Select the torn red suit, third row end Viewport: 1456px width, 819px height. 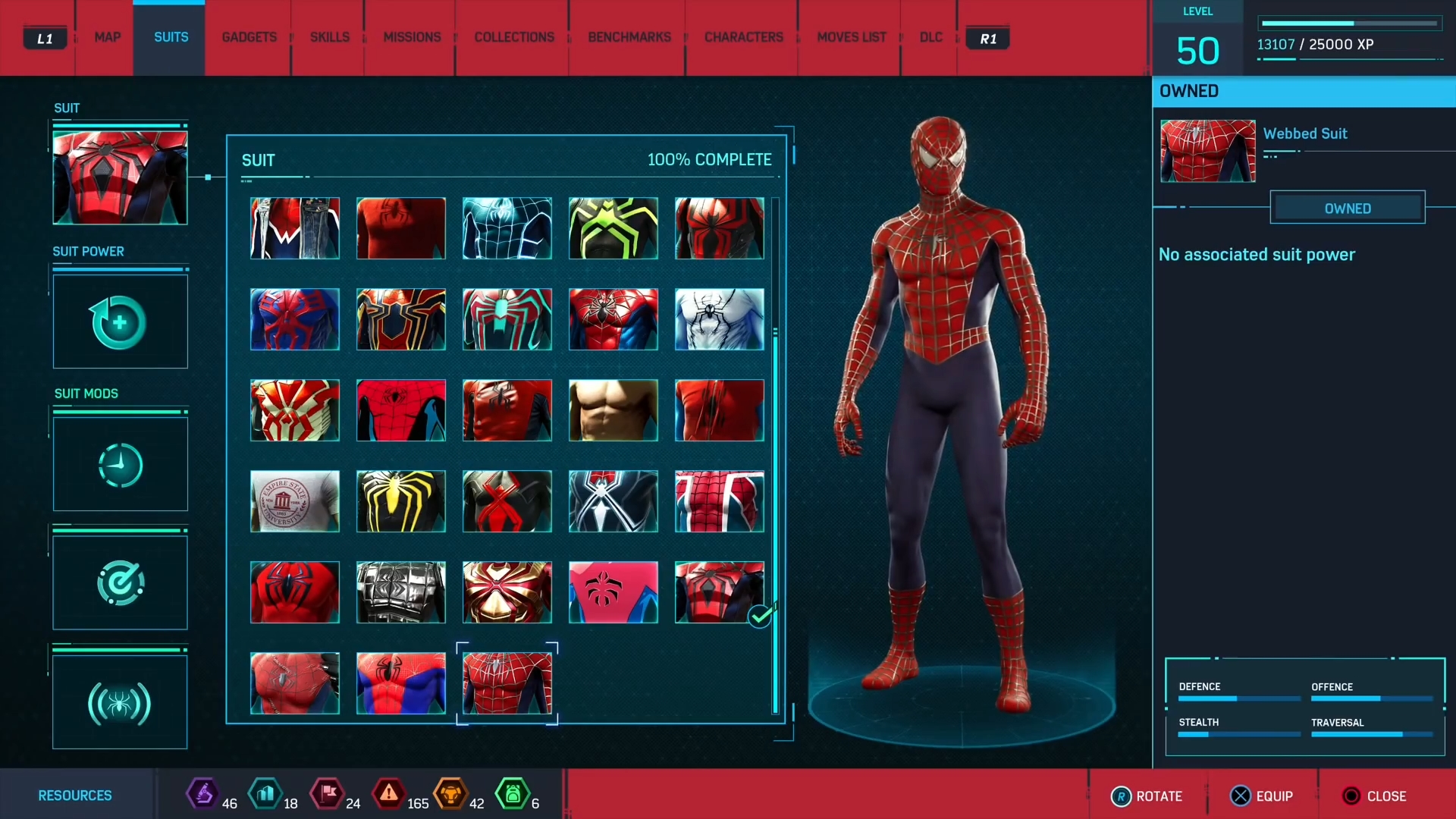pyautogui.click(x=720, y=410)
